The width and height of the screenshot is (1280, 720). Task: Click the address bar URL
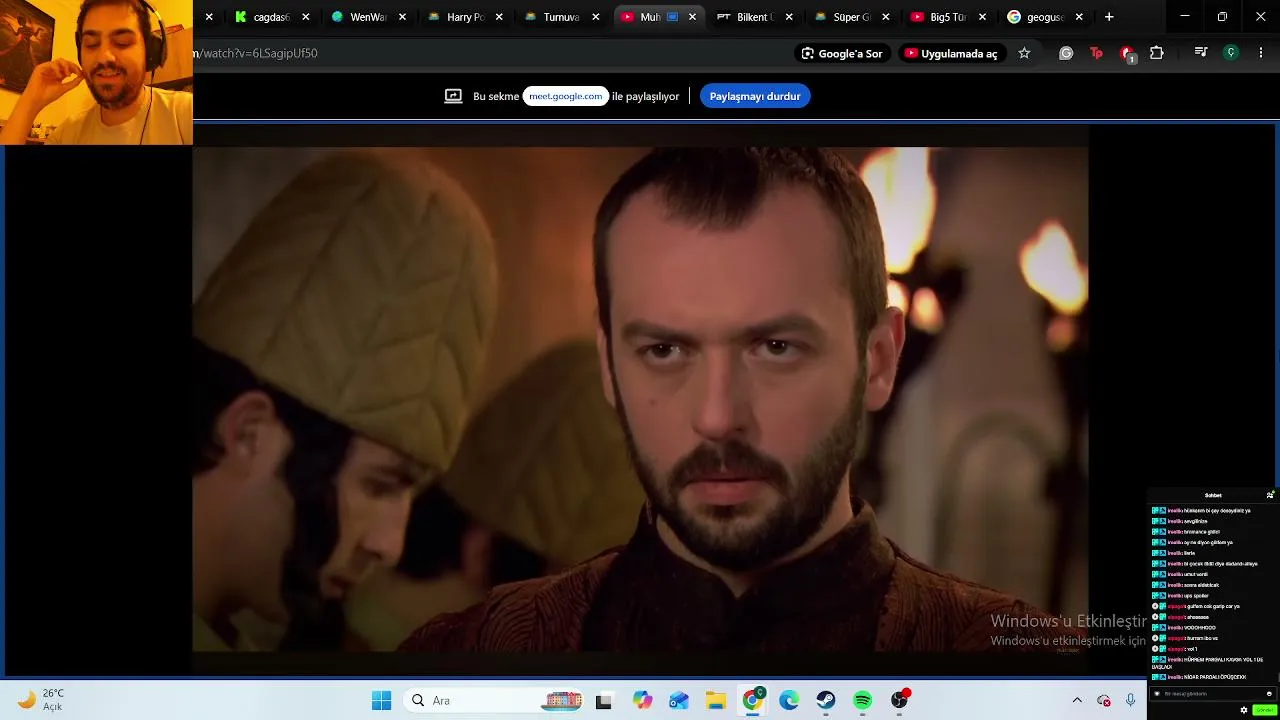tap(255, 53)
